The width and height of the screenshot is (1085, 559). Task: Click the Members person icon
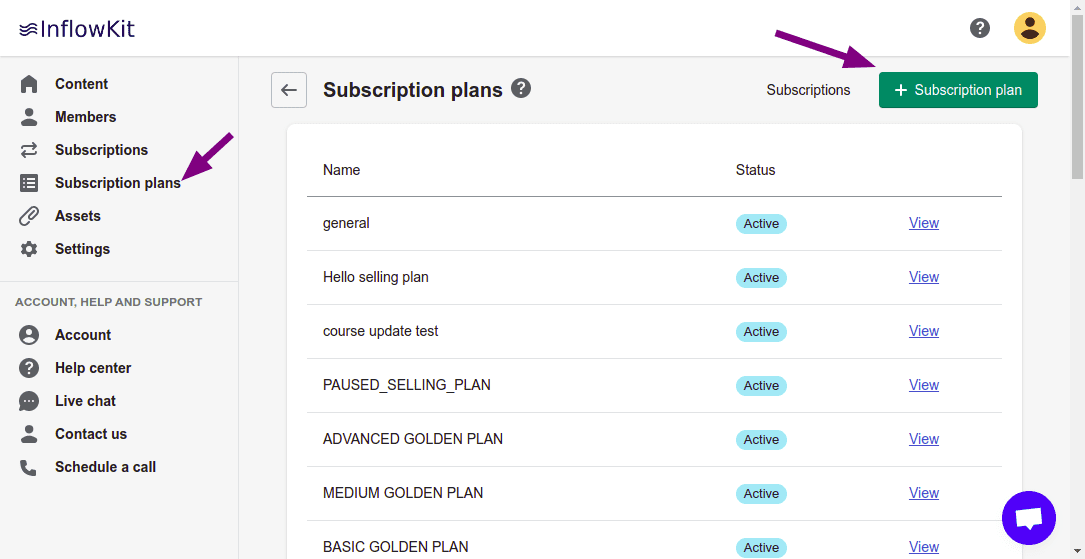click(29, 117)
